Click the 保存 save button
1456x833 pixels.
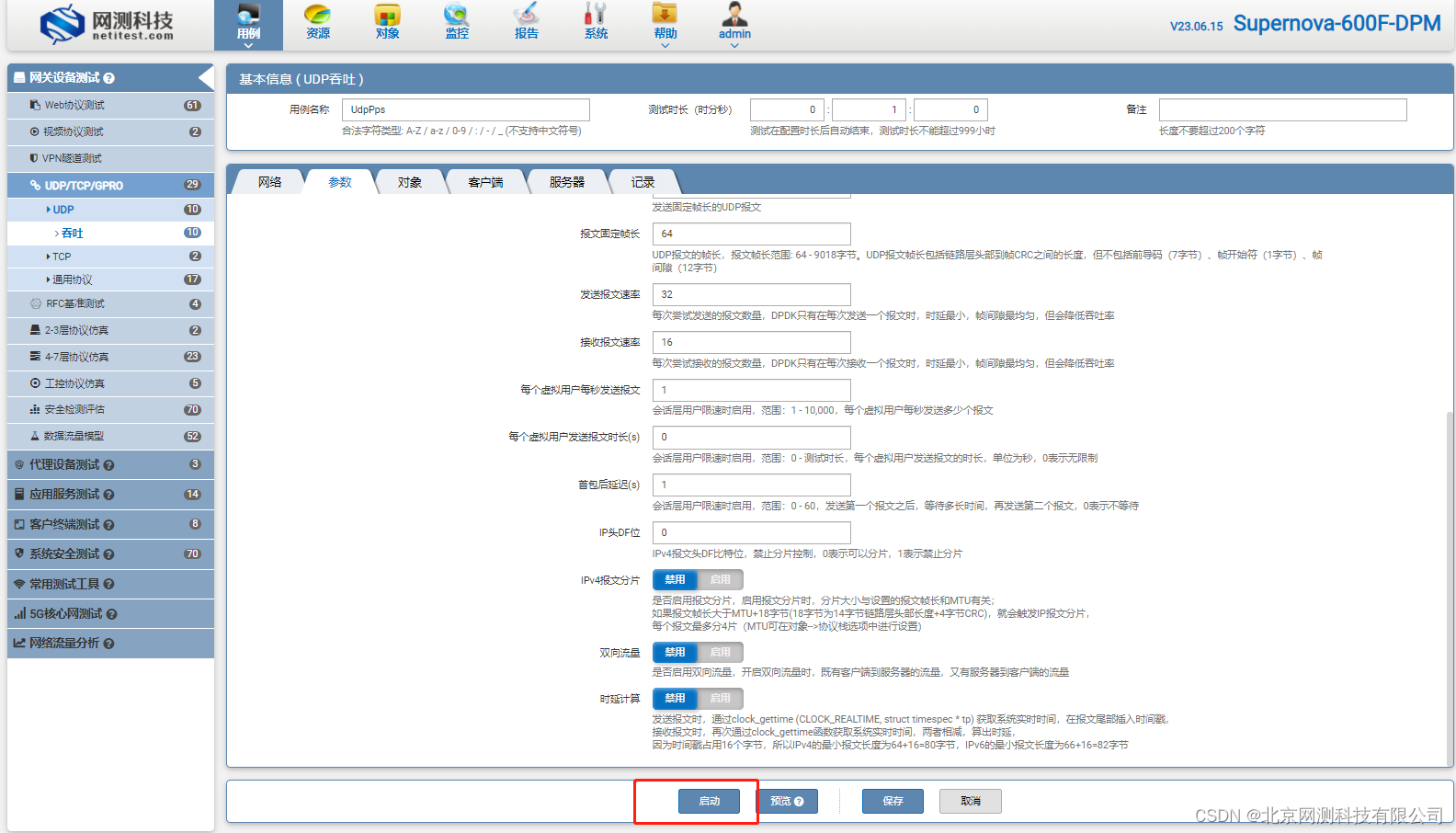point(893,802)
